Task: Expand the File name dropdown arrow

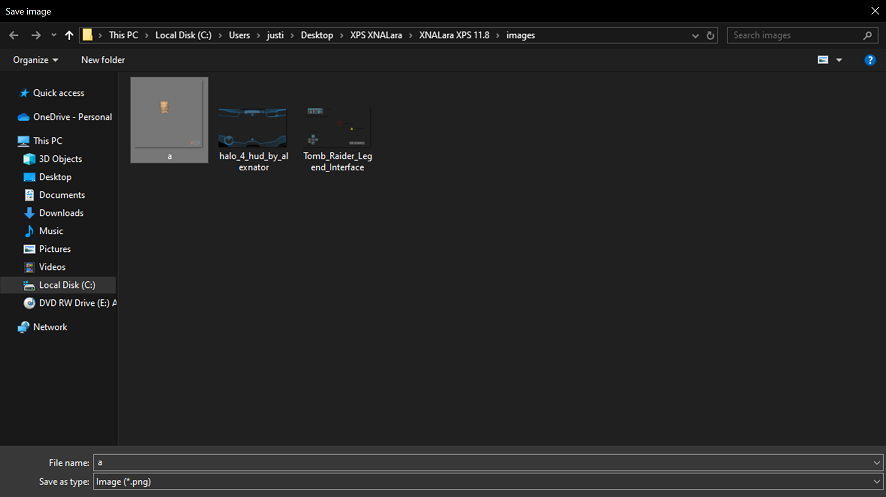Action: pos(876,463)
